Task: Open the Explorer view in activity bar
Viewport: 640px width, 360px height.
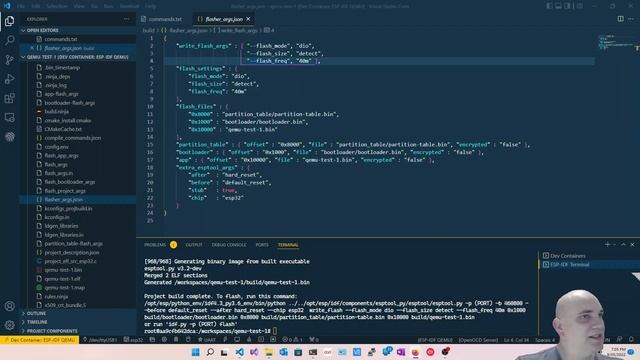Action: pos(9,21)
